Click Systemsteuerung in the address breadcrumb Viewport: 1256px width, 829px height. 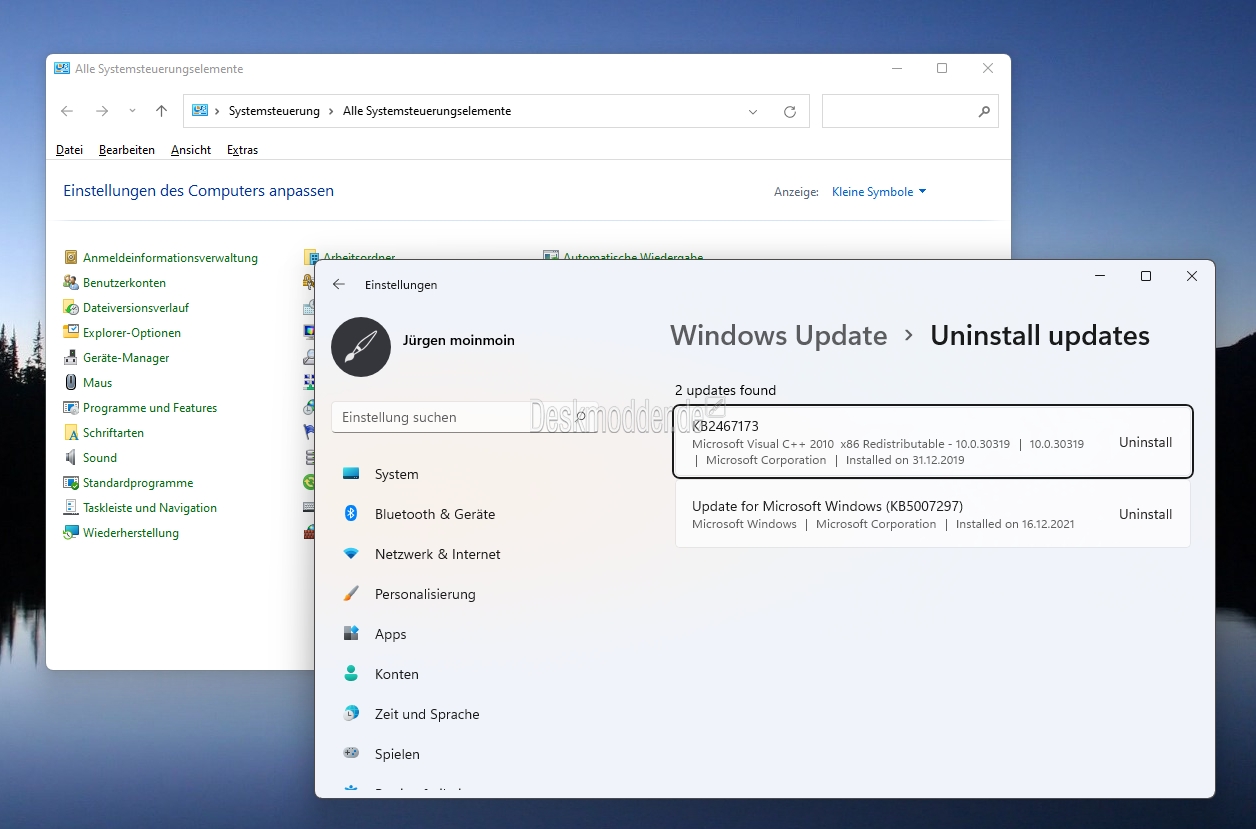(x=274, y=111)
